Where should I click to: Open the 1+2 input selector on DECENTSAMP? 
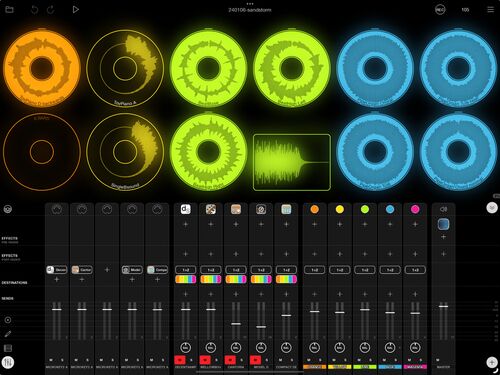point(186,270)
